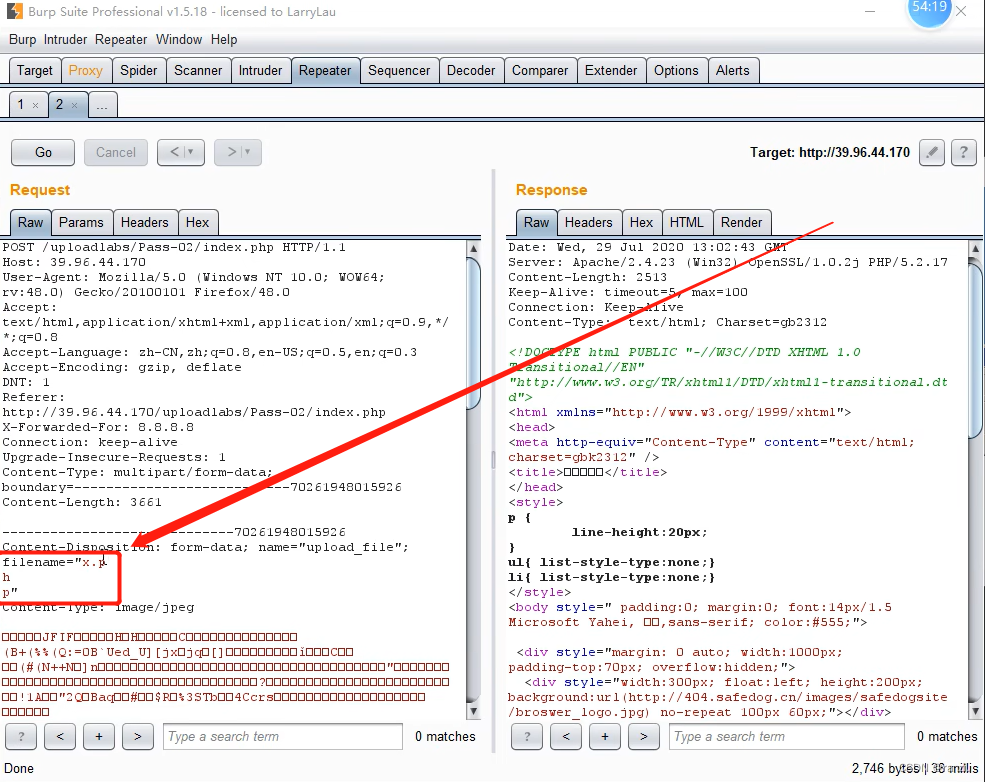Image resolution: width=985 pixels, height=782 pixels.
Task: Select the Request Headers tab
Action: [x=144, y=222]
